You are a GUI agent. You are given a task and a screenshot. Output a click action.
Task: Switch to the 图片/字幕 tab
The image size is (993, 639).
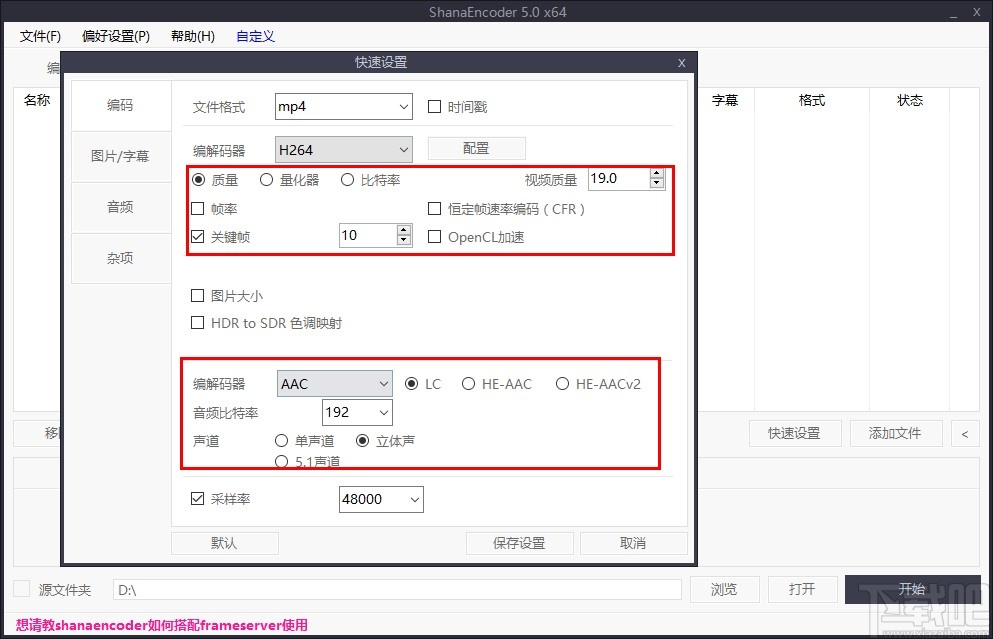click(120, 156)
